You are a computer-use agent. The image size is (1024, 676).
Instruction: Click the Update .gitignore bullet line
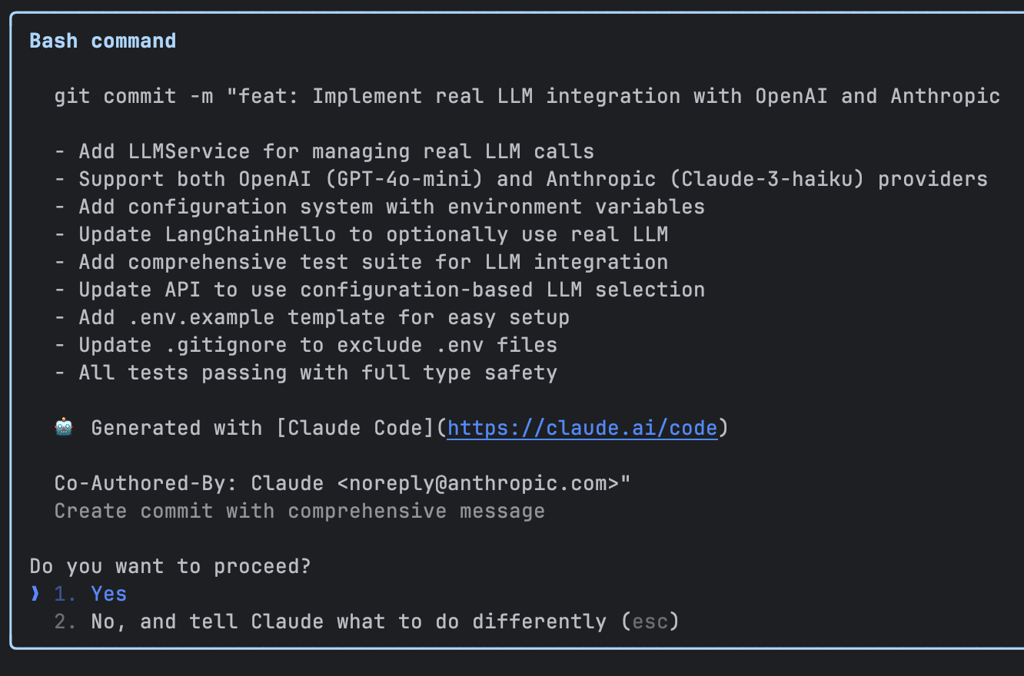click(306, 345)
